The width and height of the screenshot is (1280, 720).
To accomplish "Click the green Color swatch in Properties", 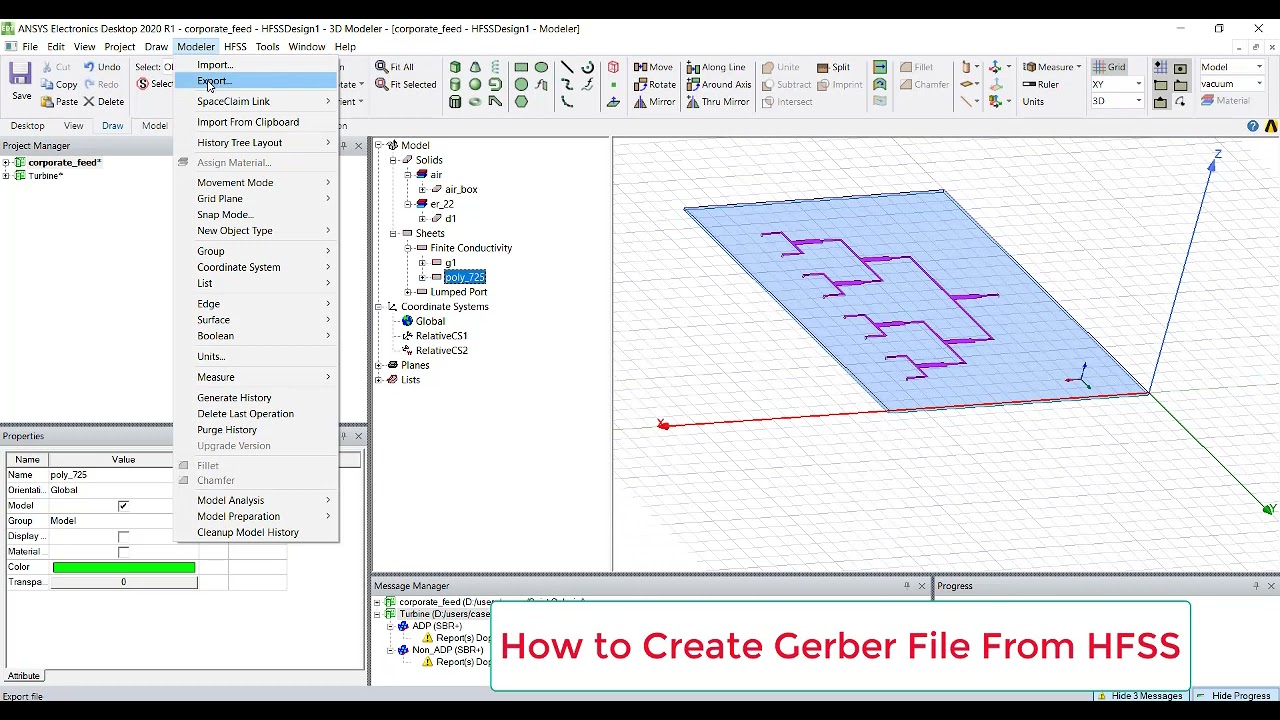I will click(x=124, y=567).
